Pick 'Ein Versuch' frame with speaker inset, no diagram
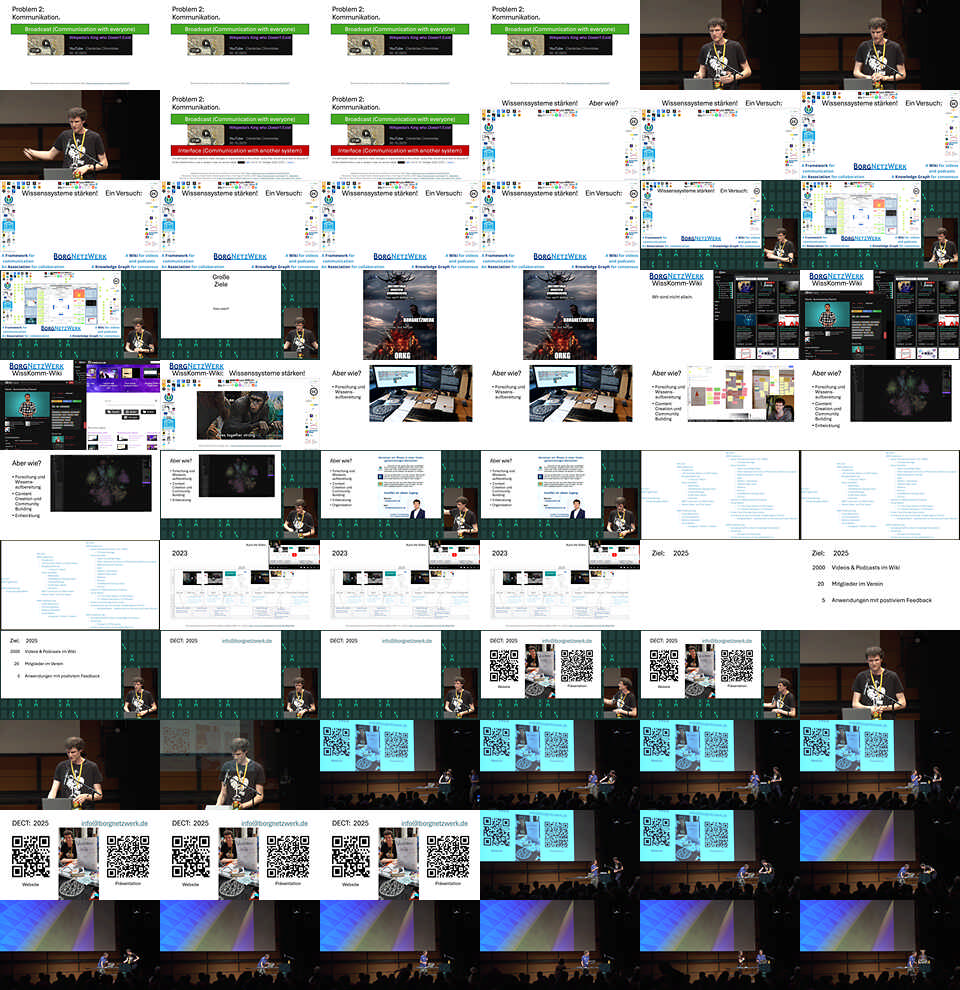This screenshot has width=960, height=990. coord(720,225)
